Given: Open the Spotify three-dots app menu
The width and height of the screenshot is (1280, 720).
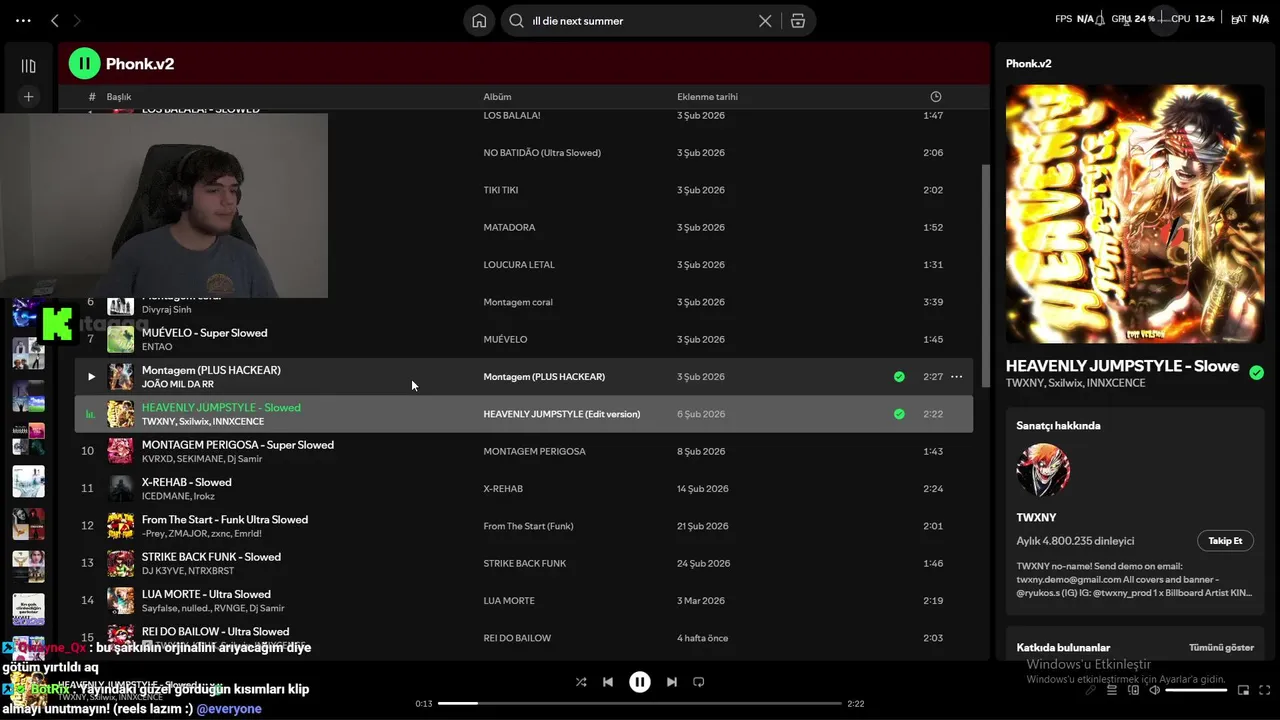Looking at the screenshot, I should point(23,20).
